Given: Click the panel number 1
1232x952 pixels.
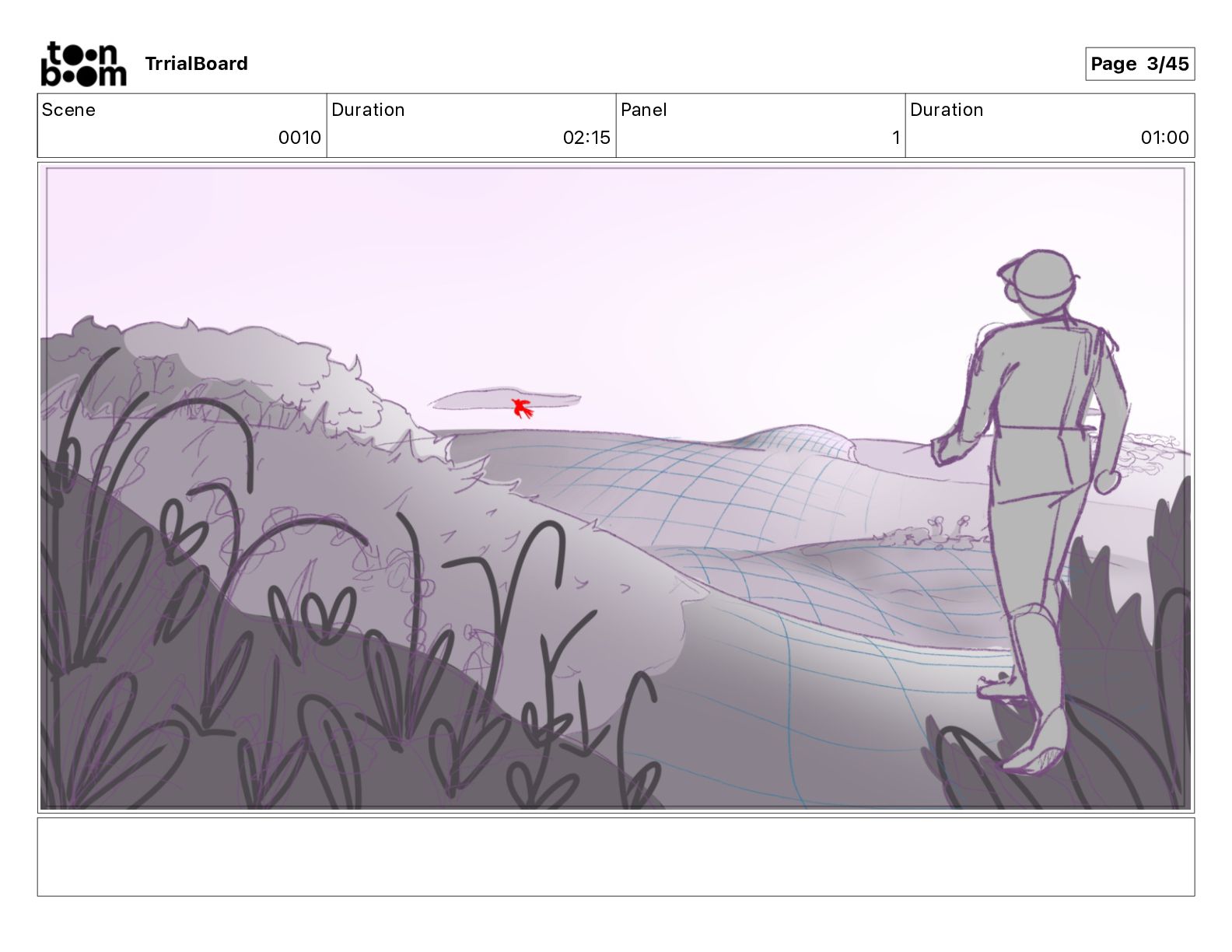Looking at the screenshot, I should 896,138.
